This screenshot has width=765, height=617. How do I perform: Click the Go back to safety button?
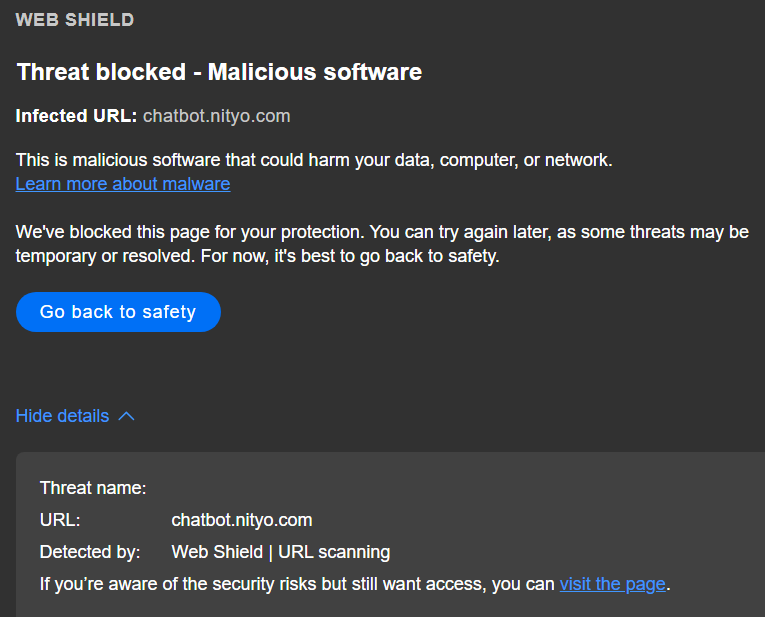pos(118,312)
